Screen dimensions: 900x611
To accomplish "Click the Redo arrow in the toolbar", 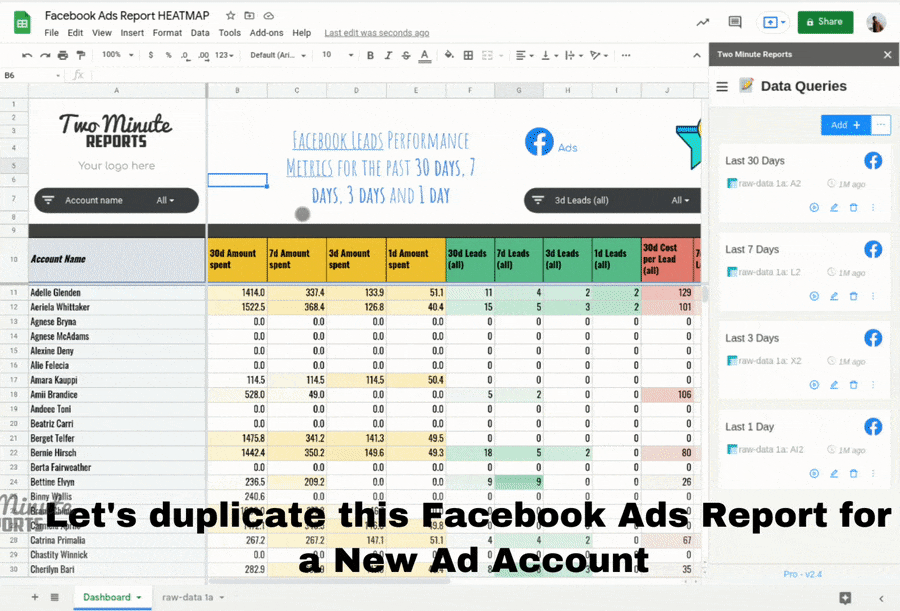I will click(45, 55).
